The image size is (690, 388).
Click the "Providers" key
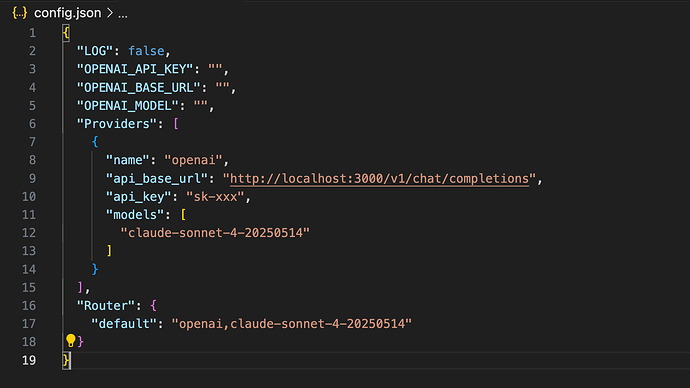pyautogui.click(x=117, y=124)
